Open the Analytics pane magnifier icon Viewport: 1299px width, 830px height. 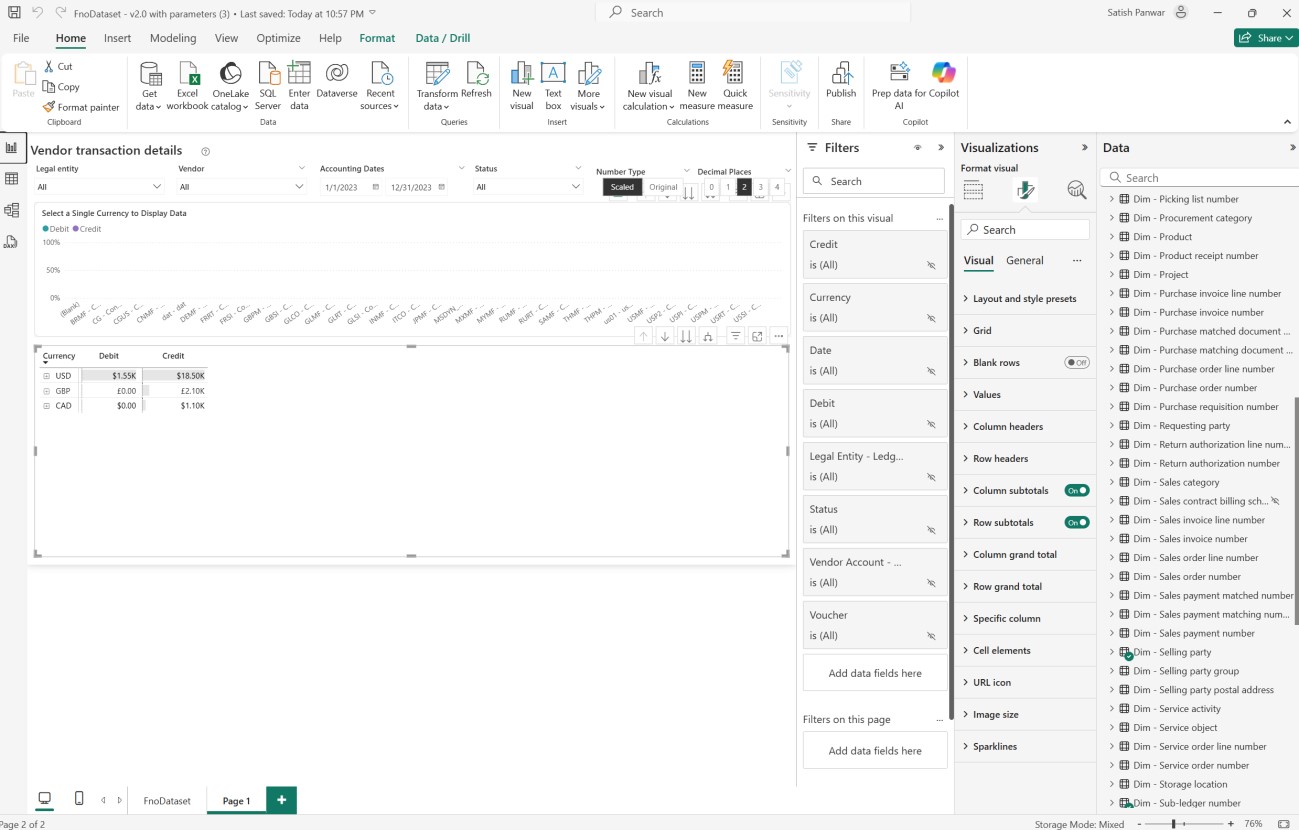[x=1076, y=190]
